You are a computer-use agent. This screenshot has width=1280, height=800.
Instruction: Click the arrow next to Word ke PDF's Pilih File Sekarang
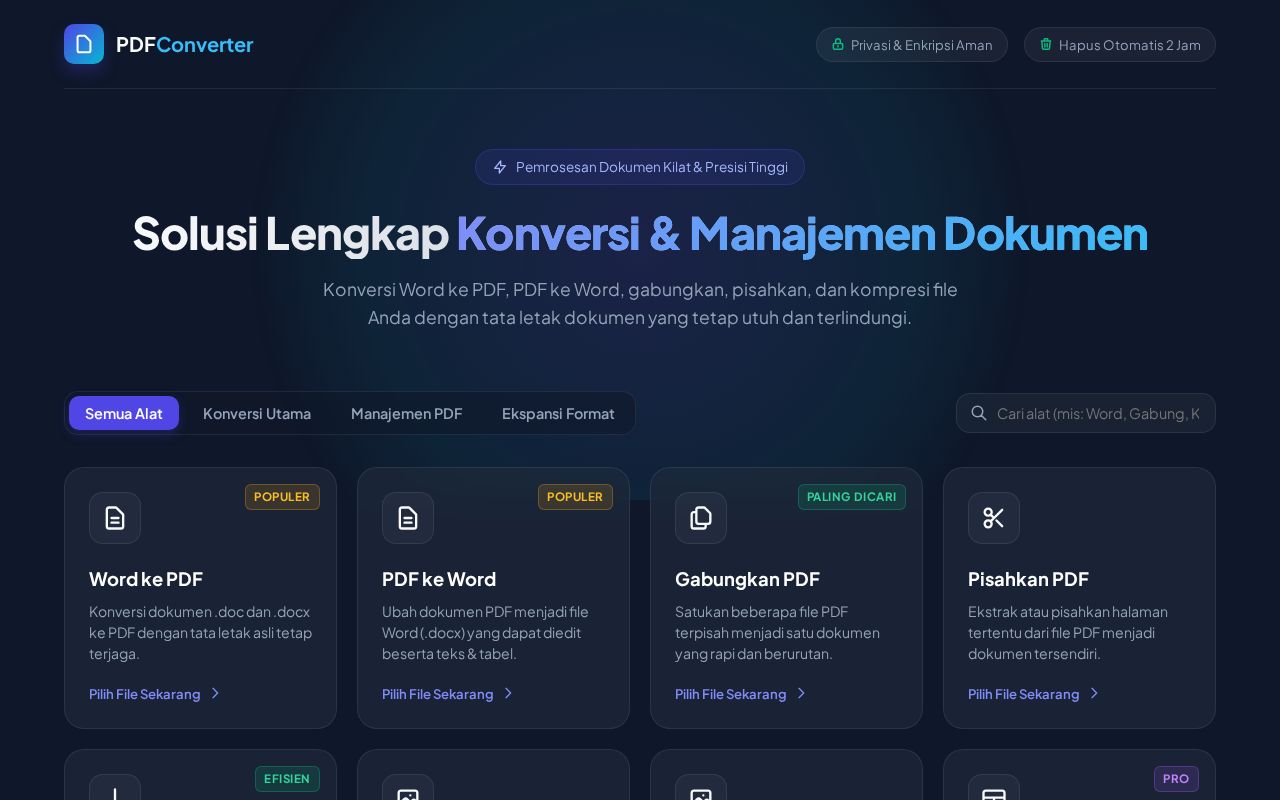215,693
